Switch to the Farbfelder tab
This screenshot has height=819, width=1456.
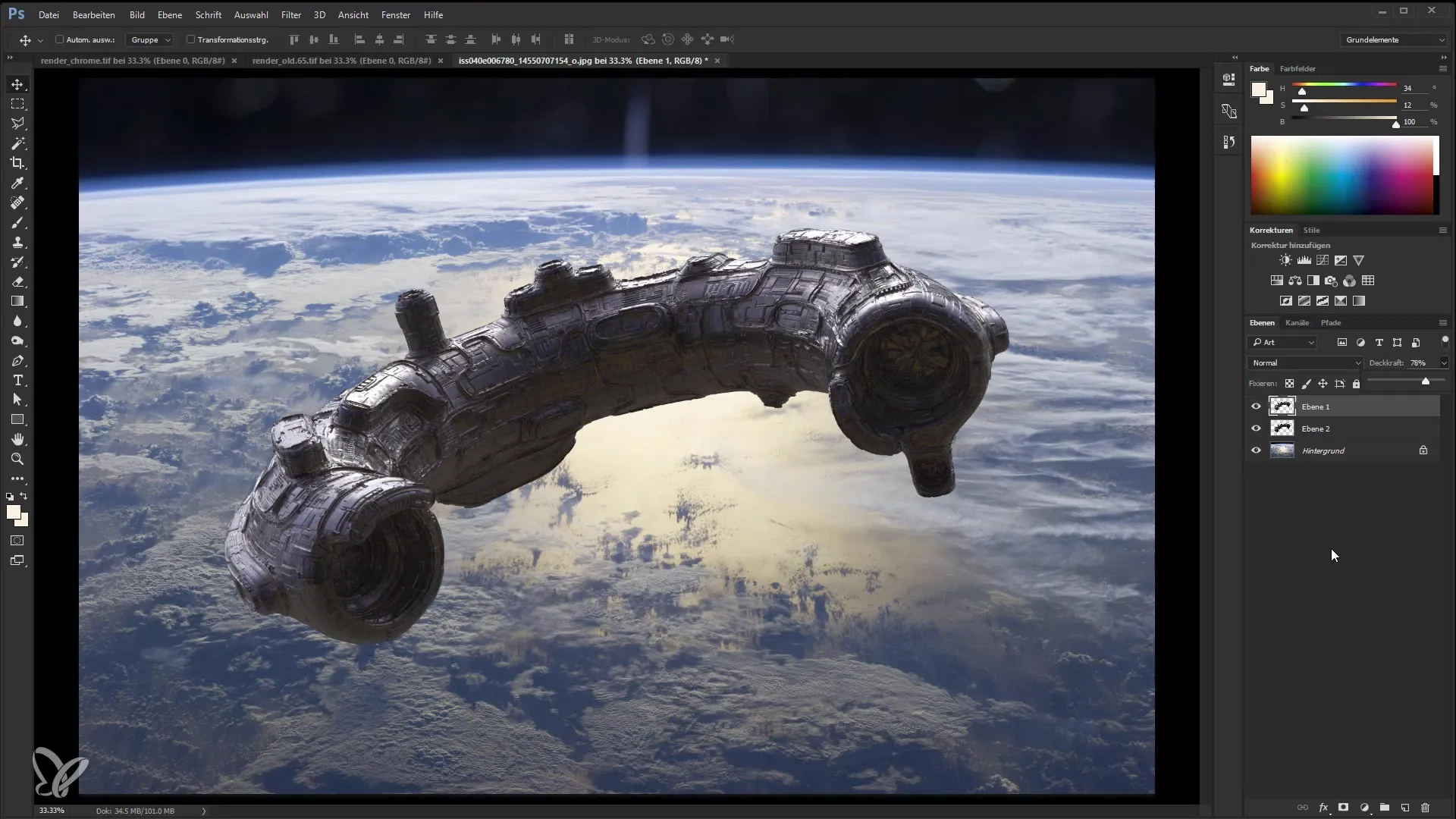click(x=1298, y=69)
